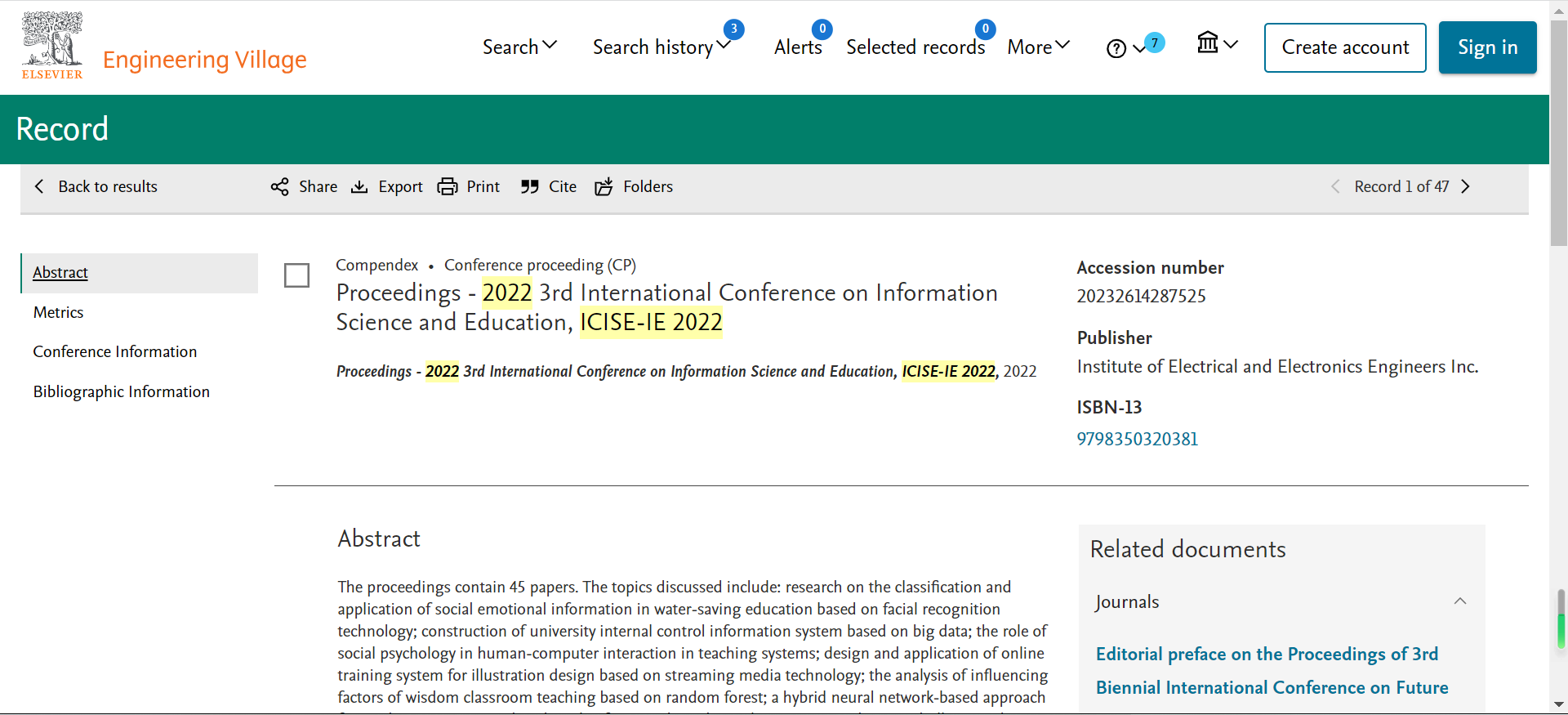The height and width of the screenshot is (715, 1568).
Task: Click the Abstract section heading
Action: pyautogui.click(x=379, y=538)
